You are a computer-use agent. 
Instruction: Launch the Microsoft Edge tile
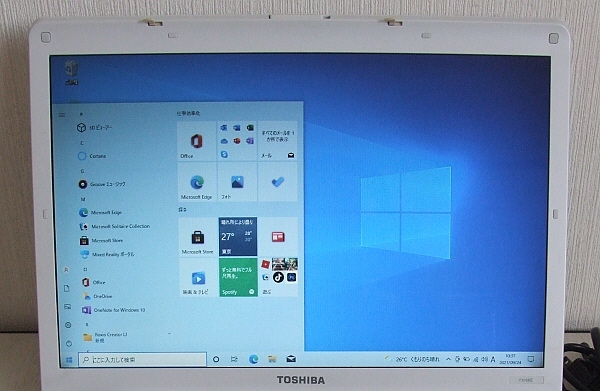tap(197, 182)
